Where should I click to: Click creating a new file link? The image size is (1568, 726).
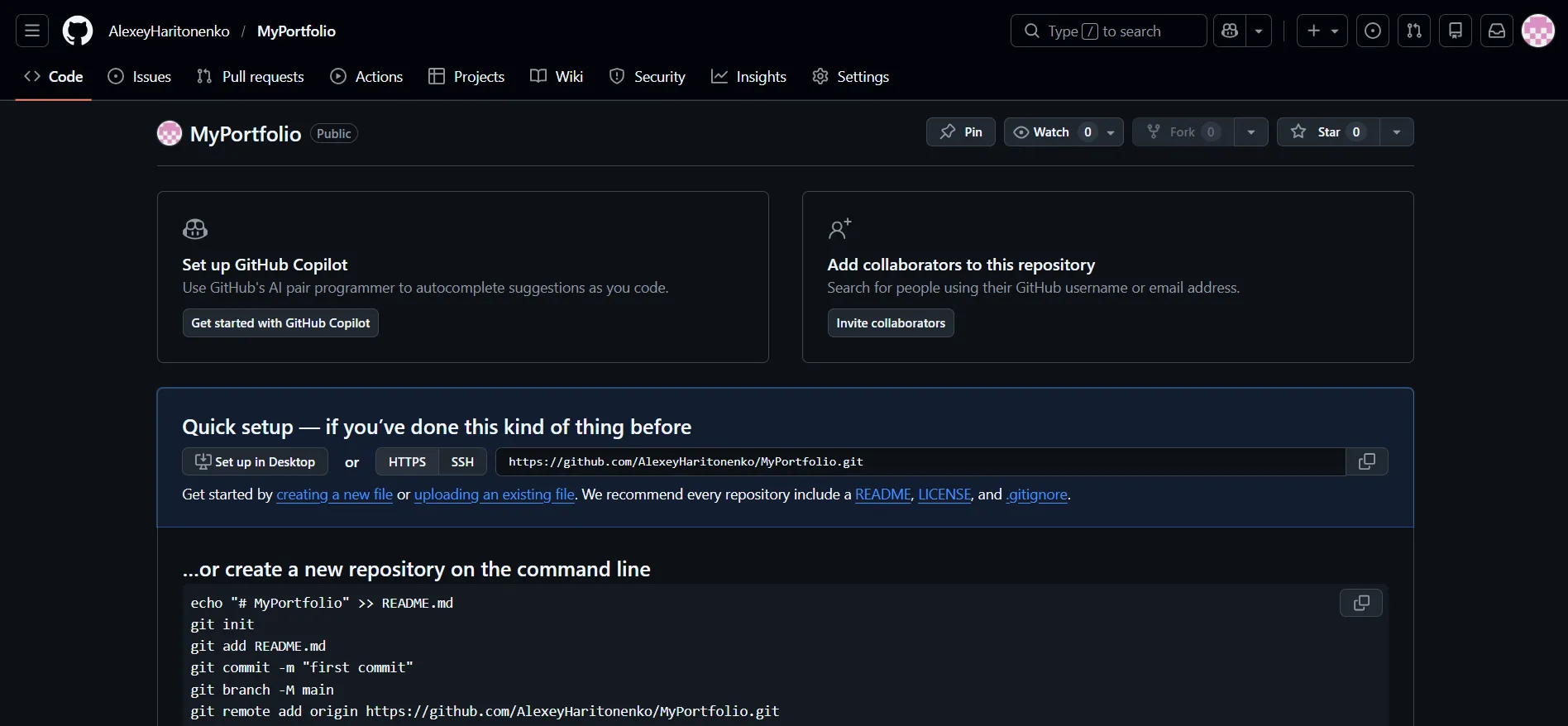pos(334,494)
